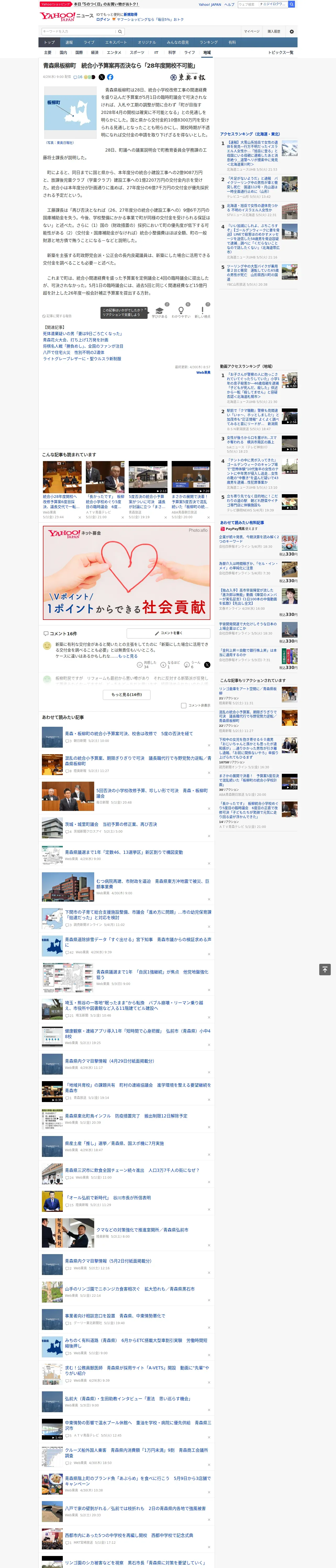The width and height of the screenshot is (336, 1568).
Task: Open the エンタメ category
Action: pyautogui.click(x=114, y=52)
